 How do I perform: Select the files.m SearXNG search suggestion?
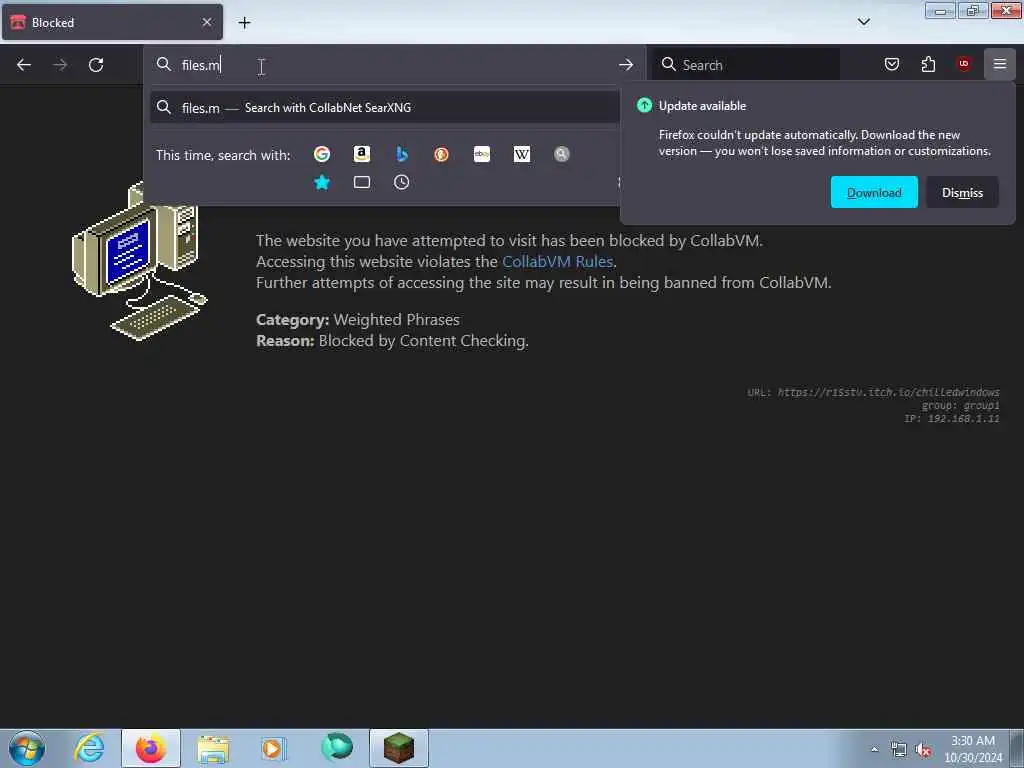(385, 108)
